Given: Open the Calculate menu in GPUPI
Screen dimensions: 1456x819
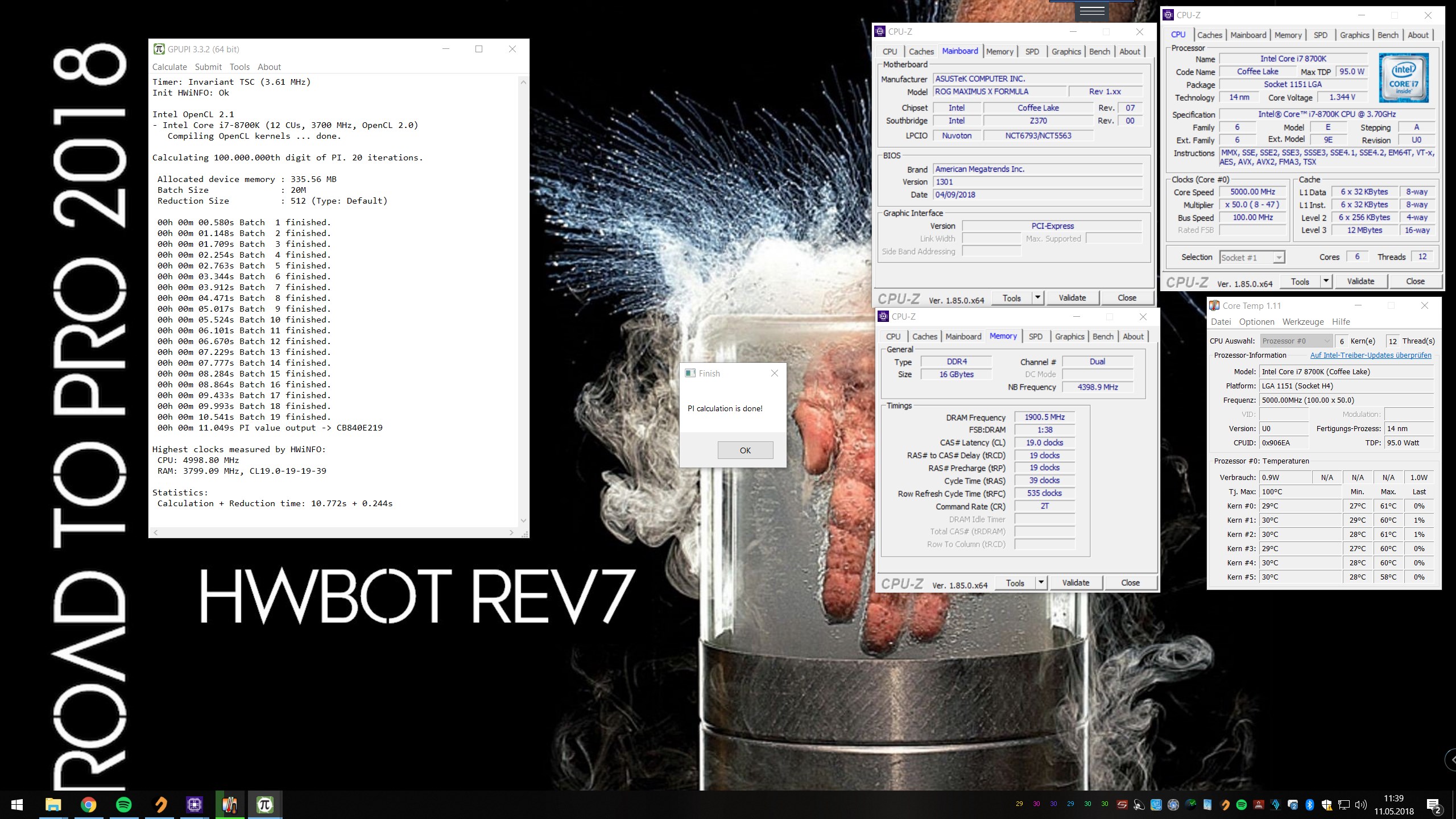Looking at the screenshot, I should [x=169, y=67].
